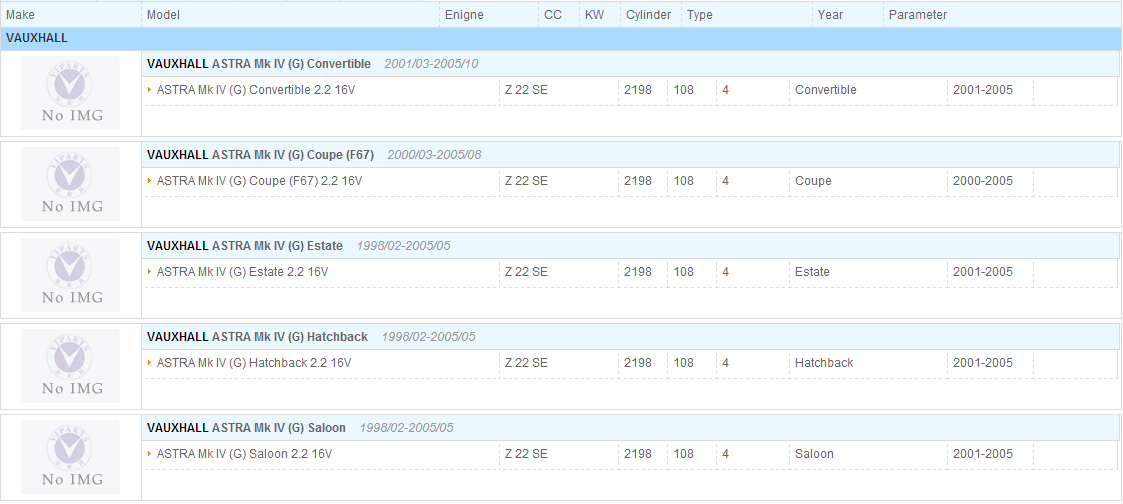1123x504 pixels.
Task: Click the Make column header
Action: [20, 14]
